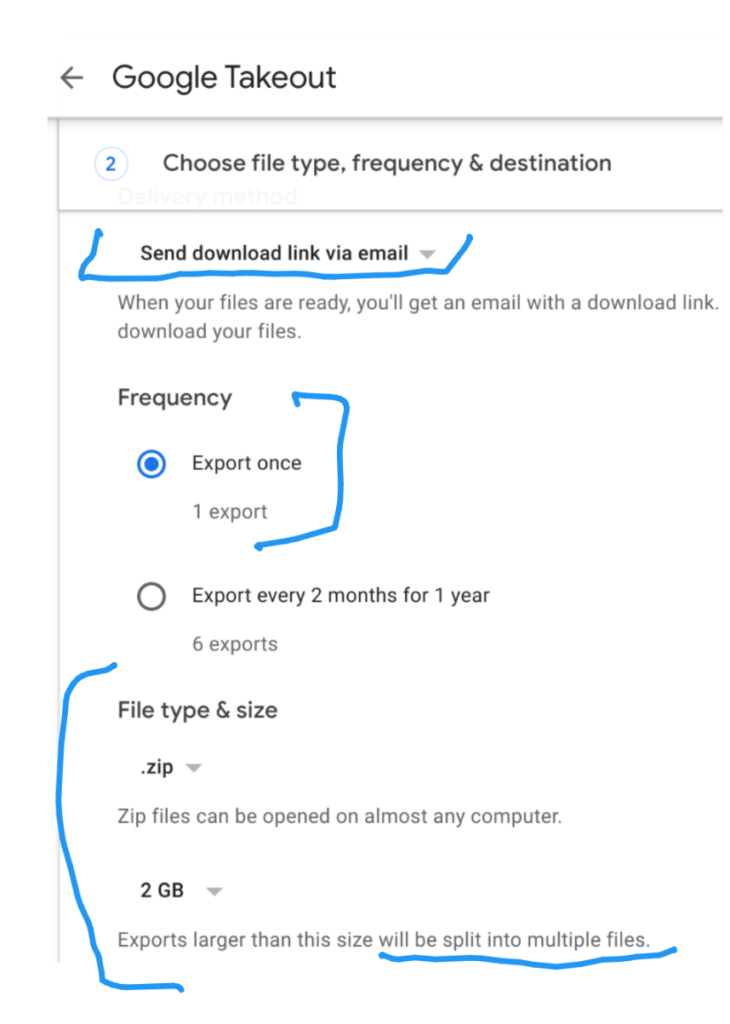The image size is (730, 1024).
Task: Click the Zip files can be opened description
Action: pos(340,816)
